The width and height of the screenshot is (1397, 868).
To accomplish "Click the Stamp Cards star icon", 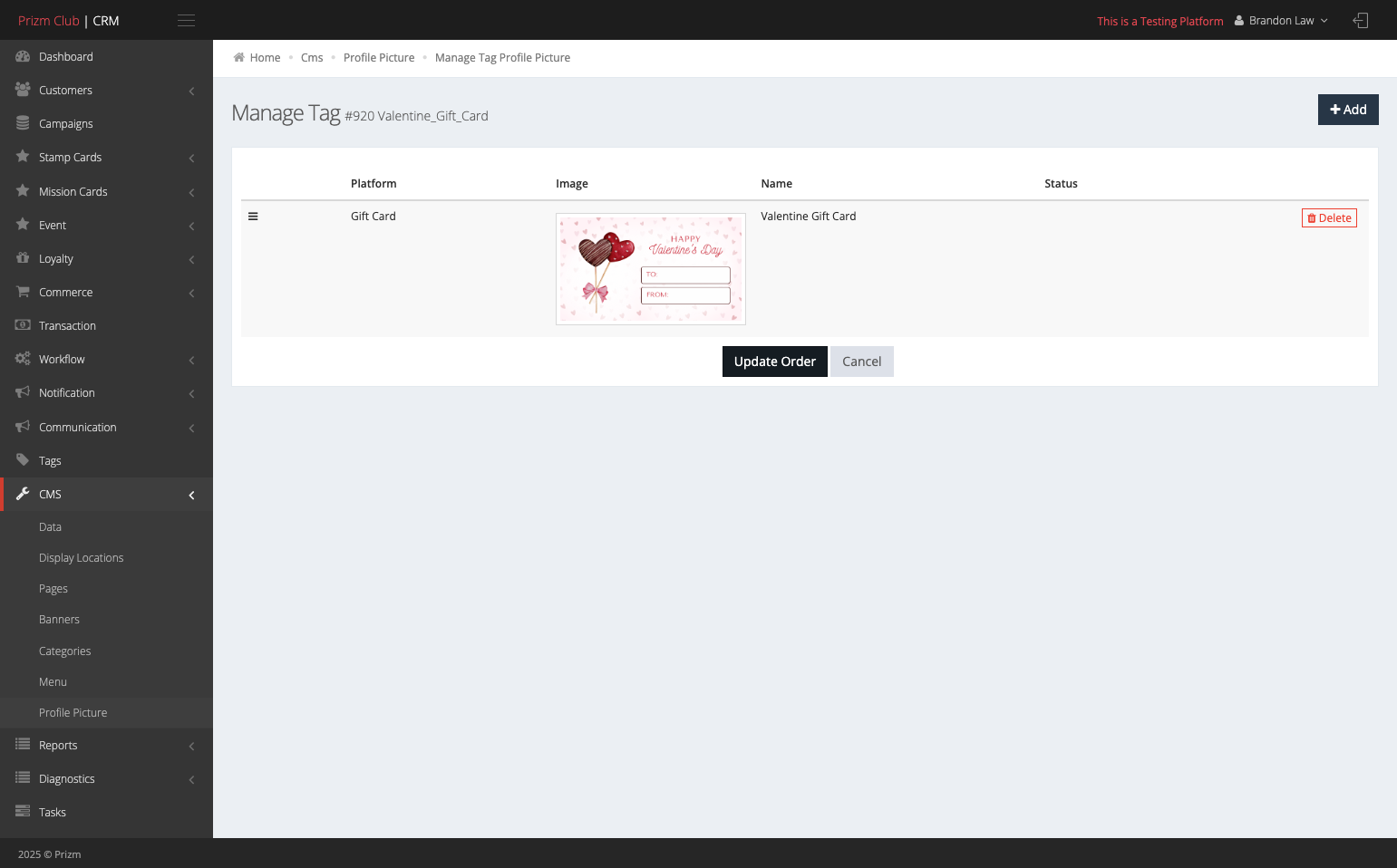I will (23, 157).
